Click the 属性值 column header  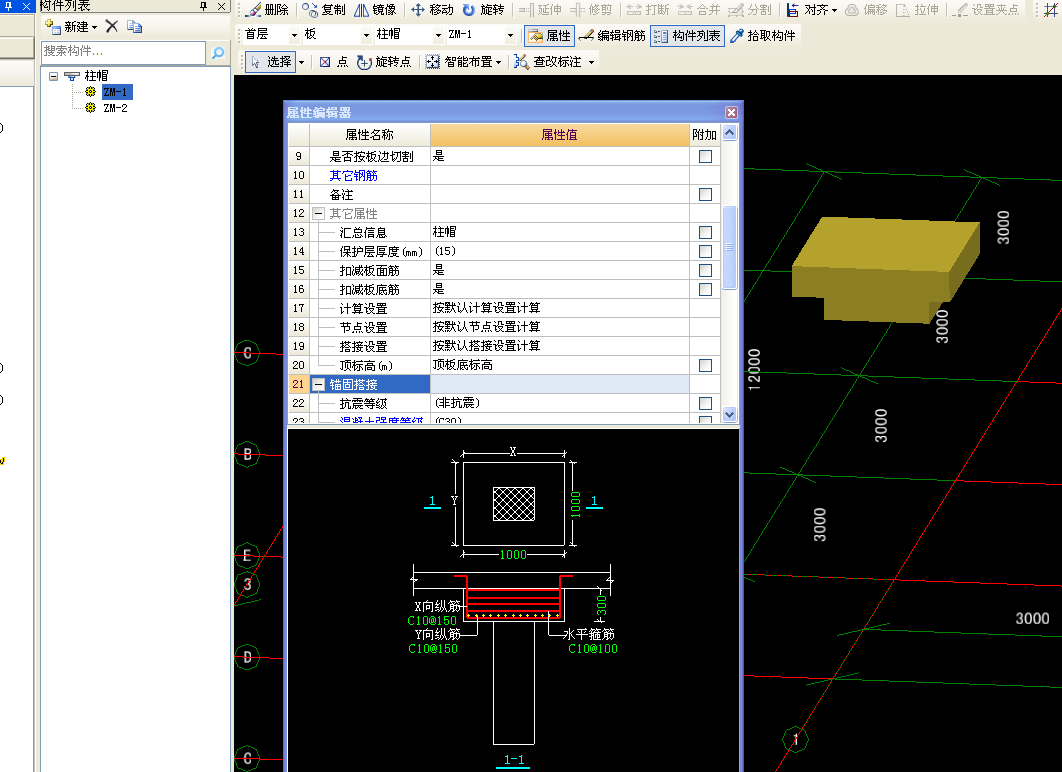click(x=559, y=135)
